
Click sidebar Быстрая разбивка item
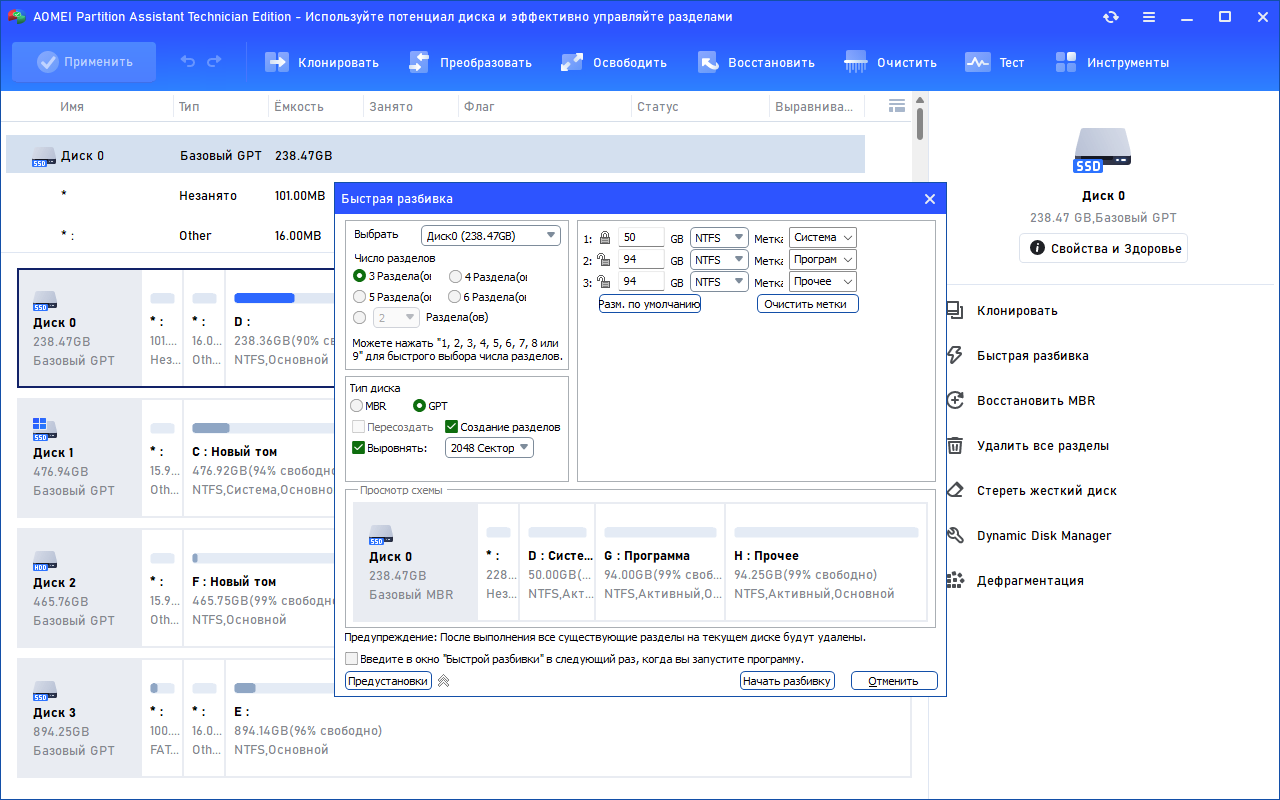(1019, 356)
